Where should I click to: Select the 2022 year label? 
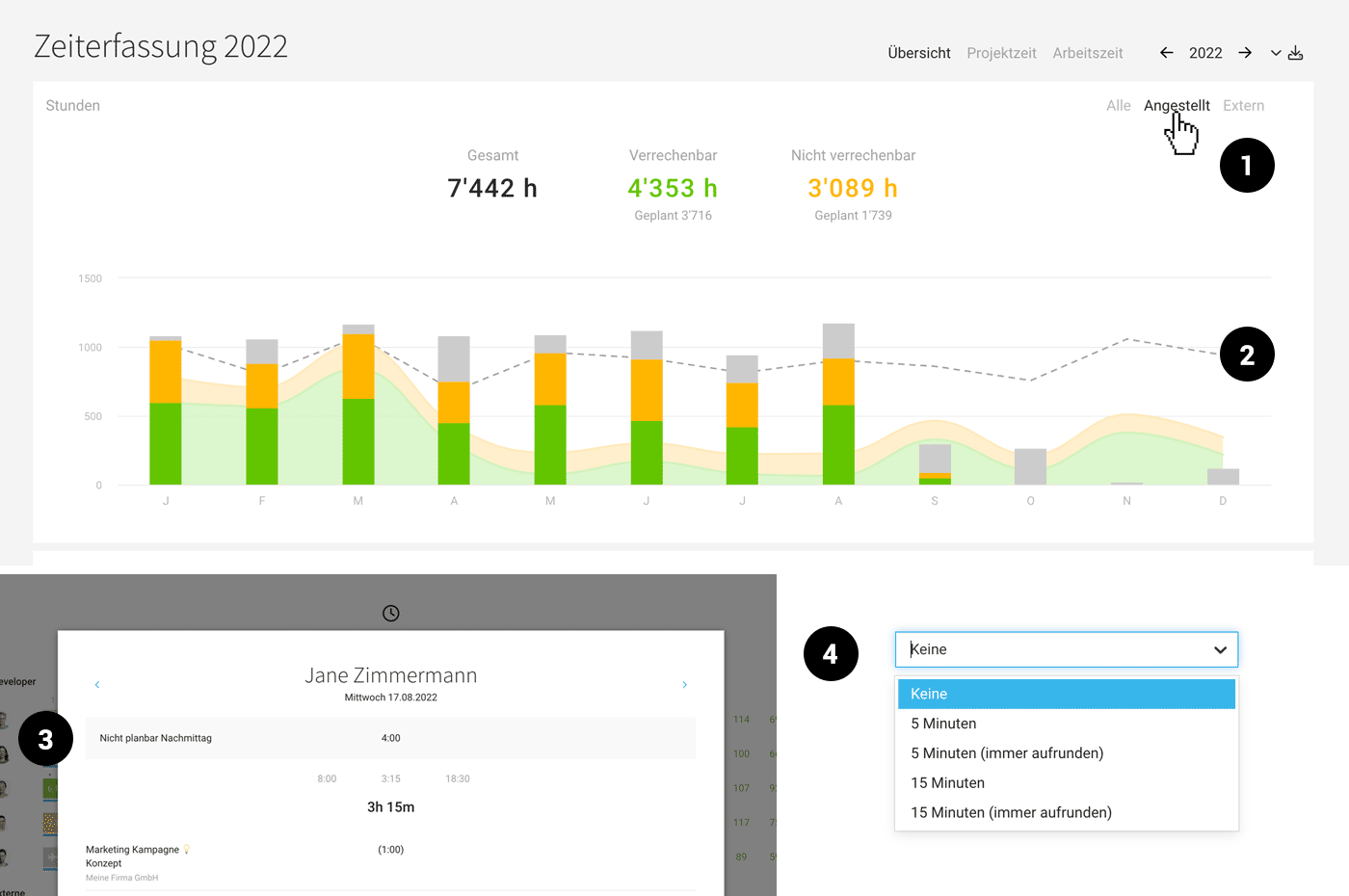click(x=1205, y=53)
